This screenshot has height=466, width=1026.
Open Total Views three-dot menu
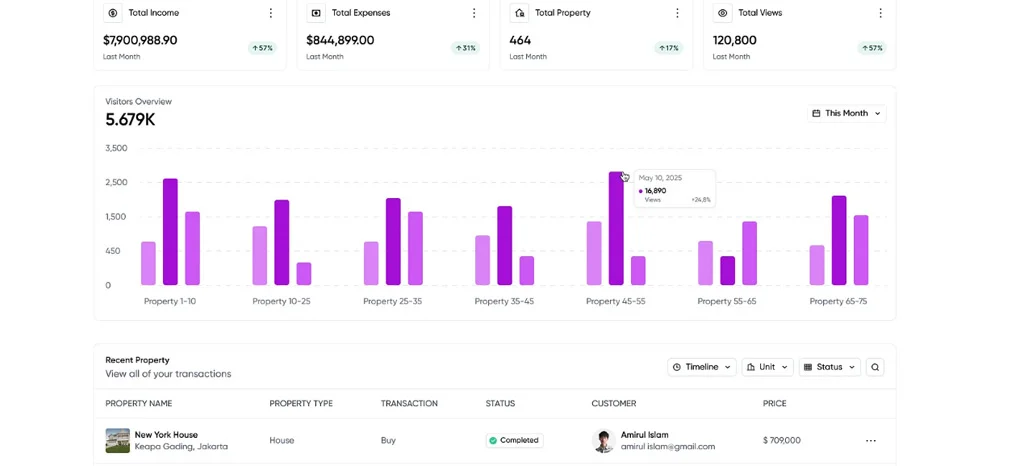880,13
